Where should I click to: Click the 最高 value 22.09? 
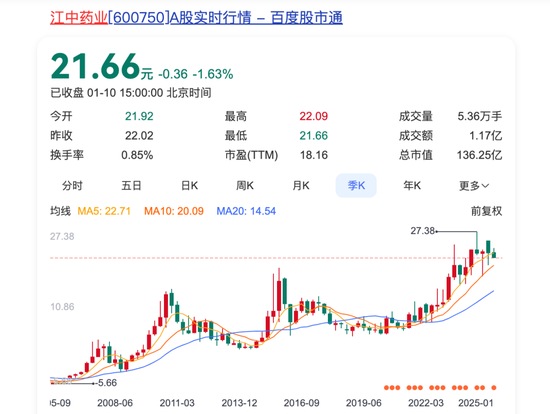(x=314, y=116)
